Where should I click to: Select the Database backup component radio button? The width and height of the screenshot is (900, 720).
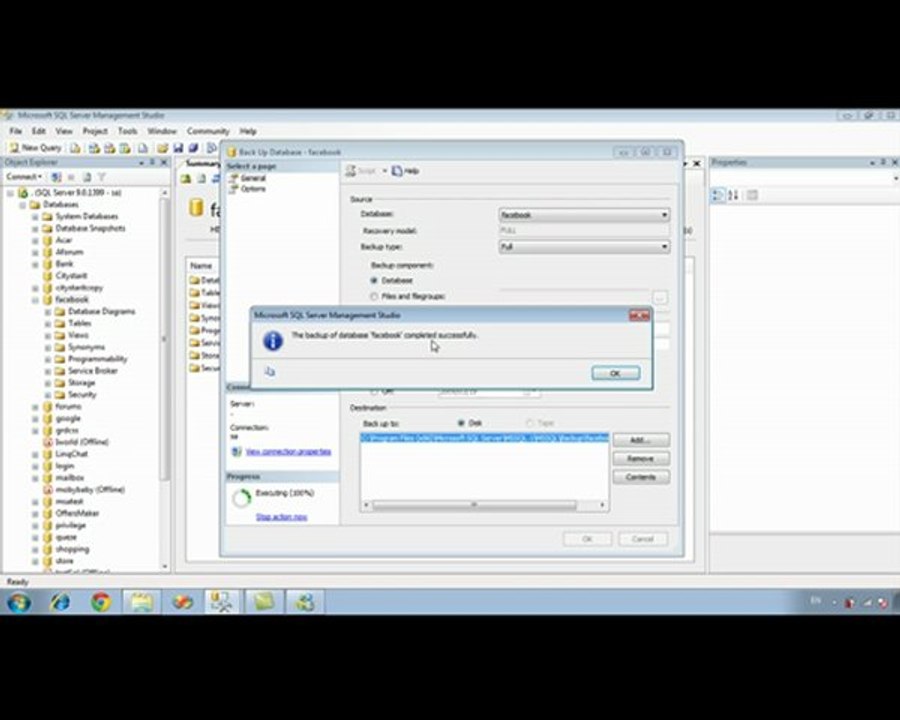point(374,281)
